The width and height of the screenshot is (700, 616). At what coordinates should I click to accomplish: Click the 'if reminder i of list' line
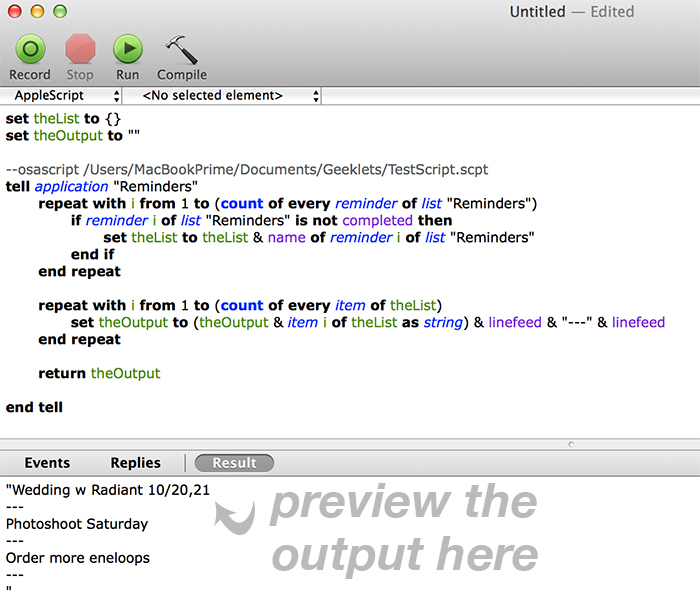coord(262,221)
